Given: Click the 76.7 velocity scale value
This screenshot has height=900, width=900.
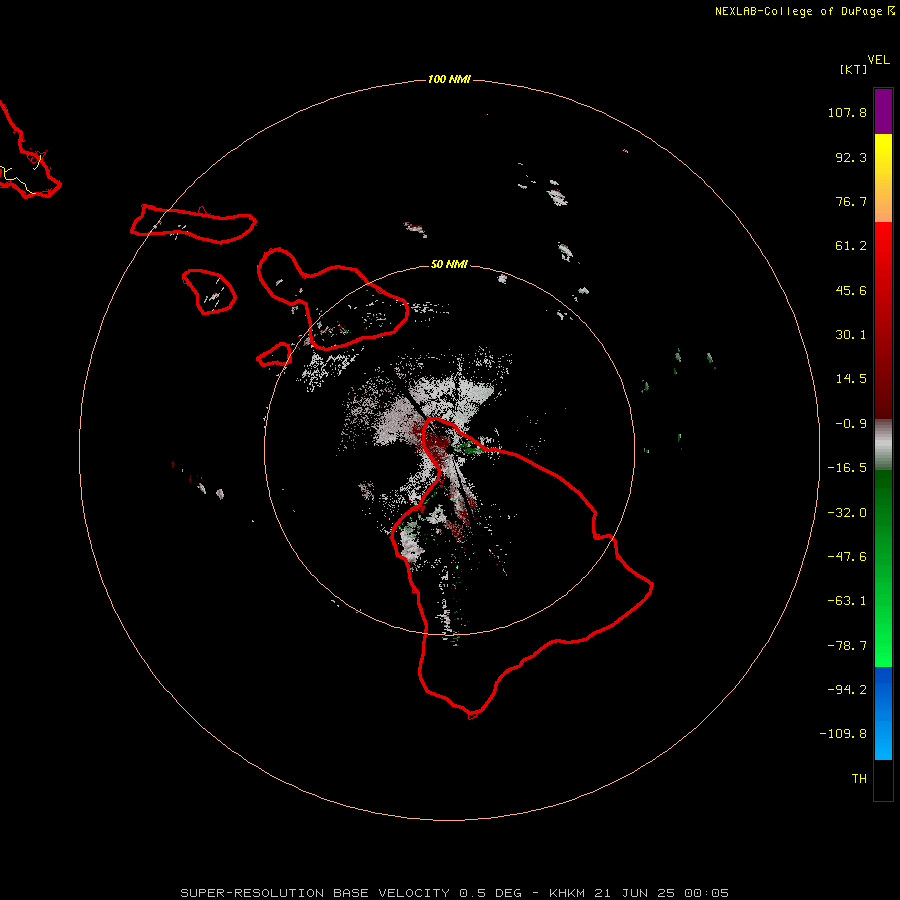Looking at the screenshot, I should pos(851,201).
